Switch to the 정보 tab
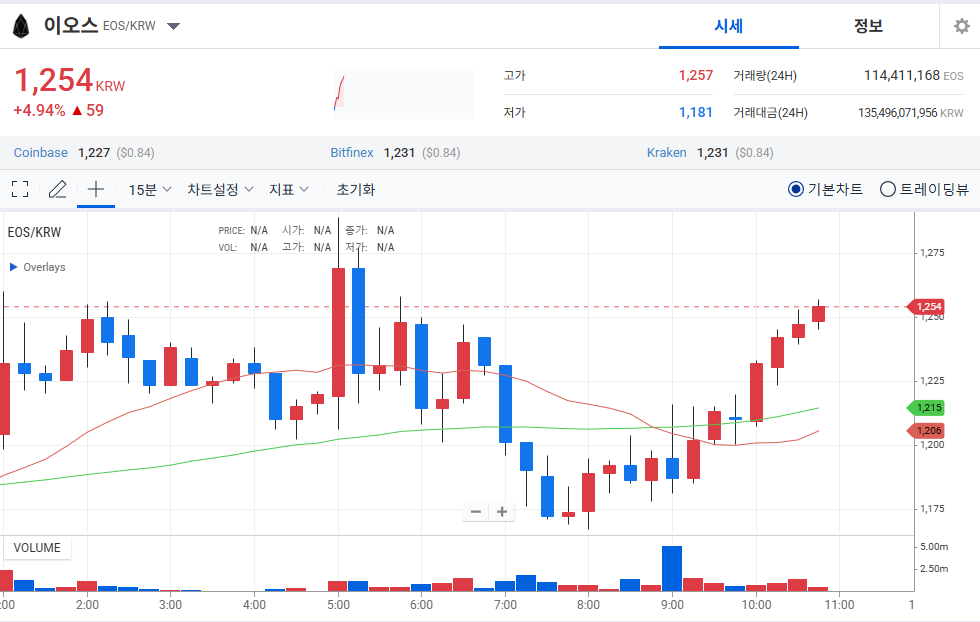 point(869,26)
